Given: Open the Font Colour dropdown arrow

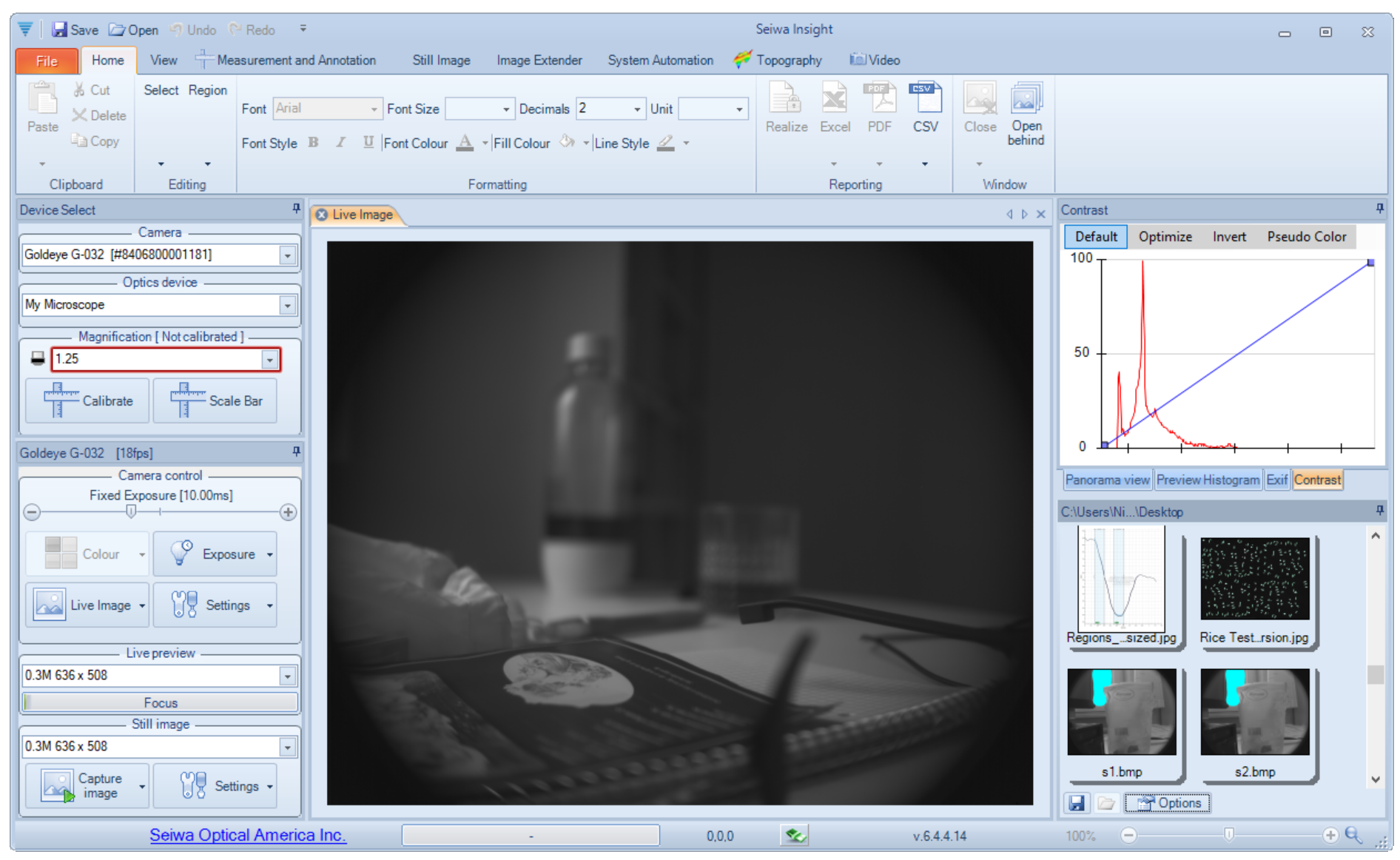Looking at the screenshot, I should tap(485, 143).
